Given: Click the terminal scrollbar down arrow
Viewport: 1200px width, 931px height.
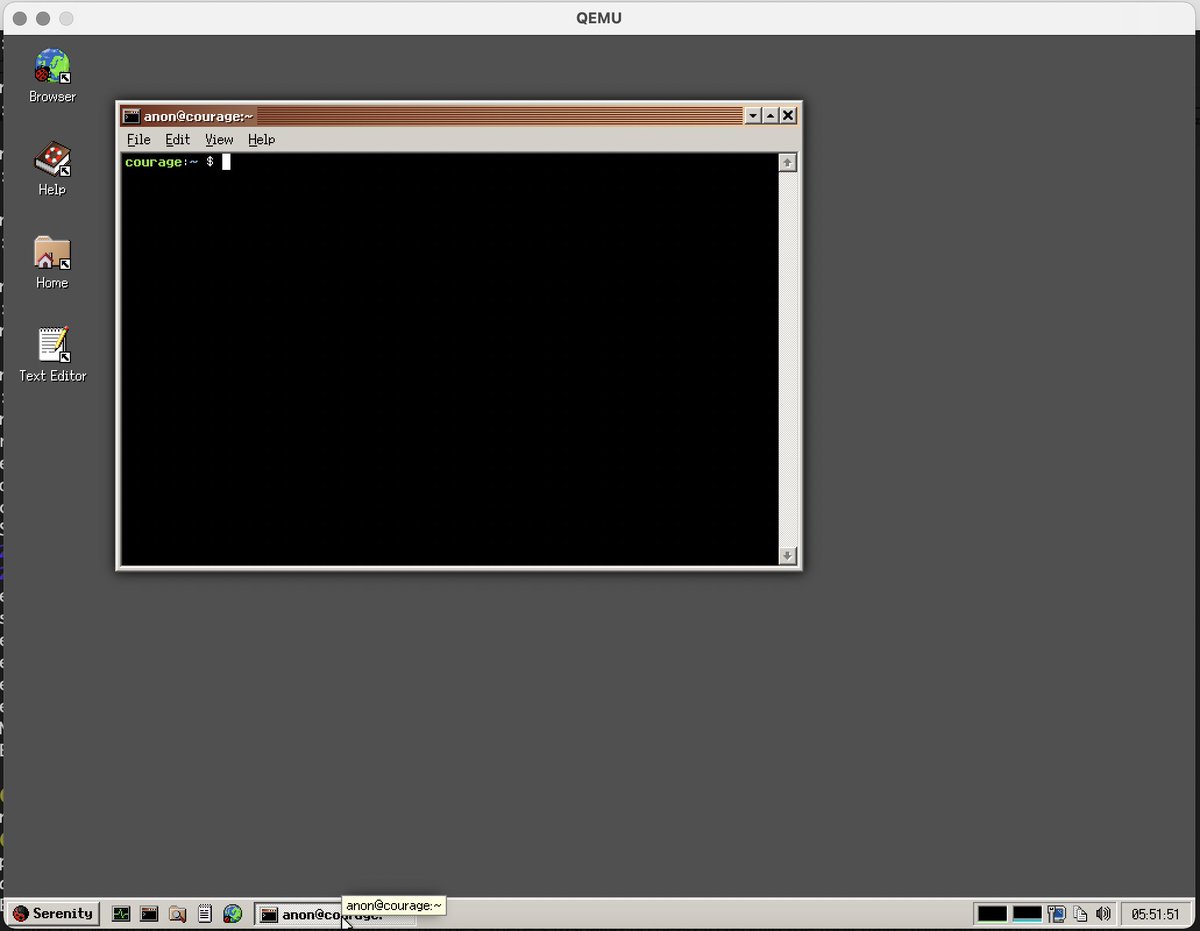Looking at the screenshot, I should click(788, 555).
